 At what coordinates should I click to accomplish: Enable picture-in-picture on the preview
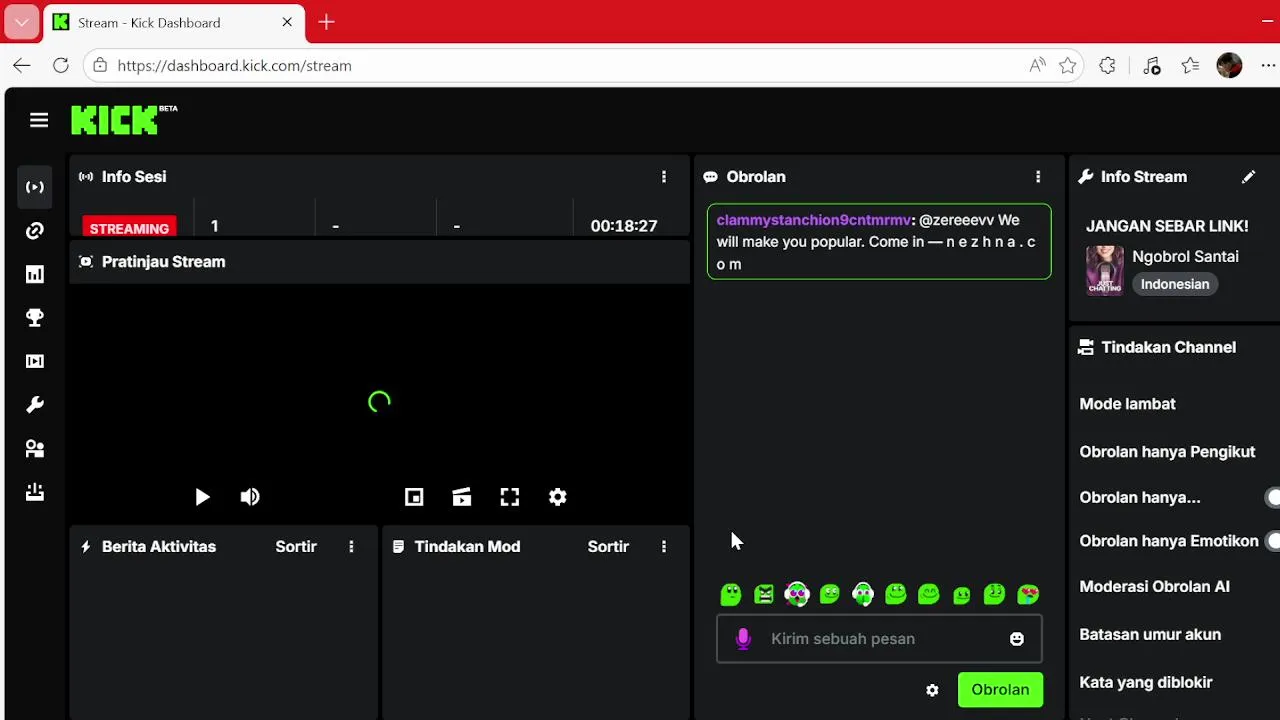pyautogui.click(x=414, y=497)
